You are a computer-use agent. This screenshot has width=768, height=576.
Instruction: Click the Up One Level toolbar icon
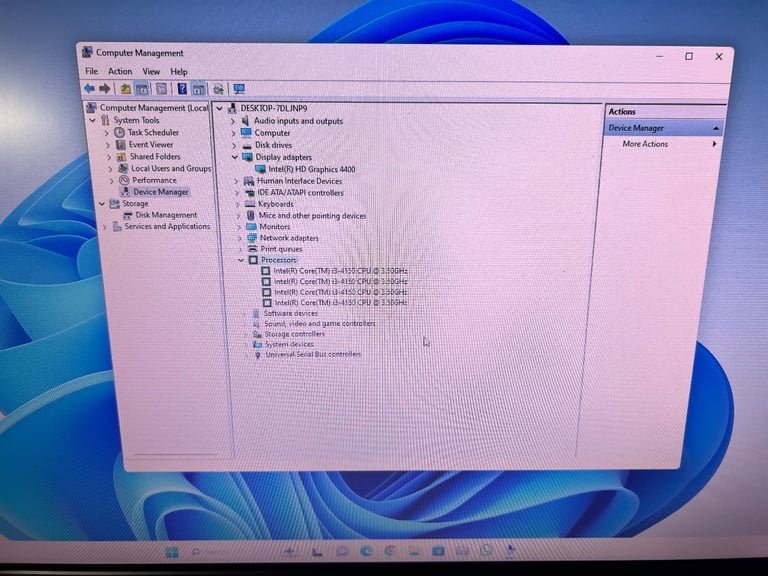coord(125,89)
